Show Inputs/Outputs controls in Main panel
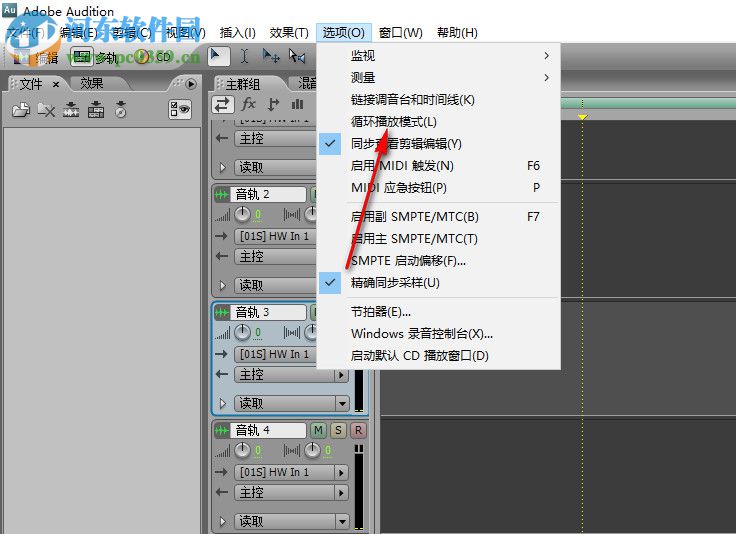Screen dimensions: 736x534 tap(223, 104)
